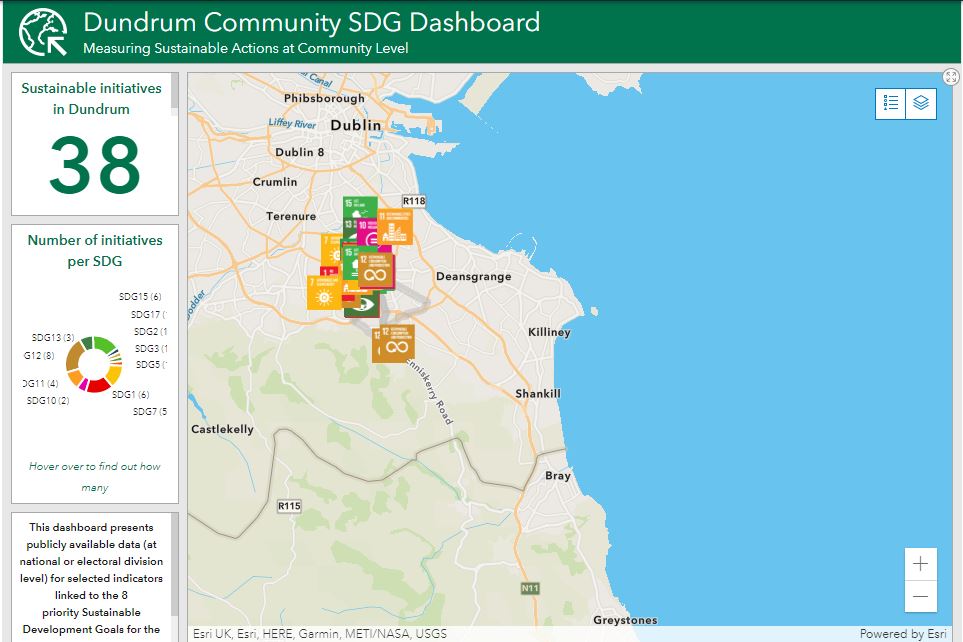This screenshot has height=642, width=963.
Task: Zoom out on the map
Action: click(x=920, y=596)
